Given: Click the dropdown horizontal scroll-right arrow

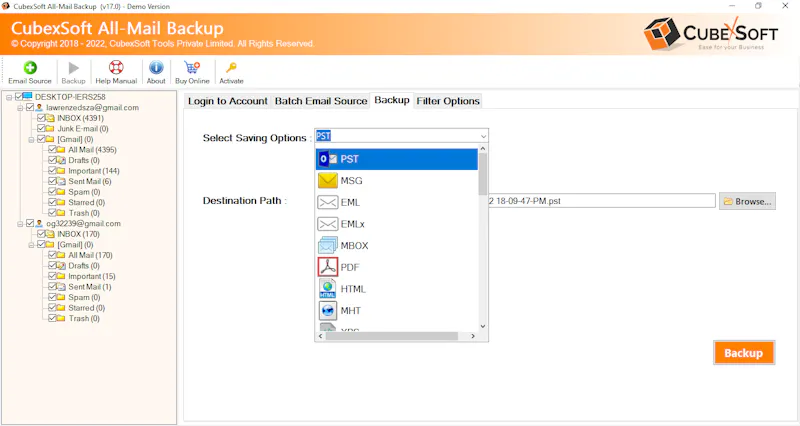Looking at the screenshot, I should click(473, 336).
